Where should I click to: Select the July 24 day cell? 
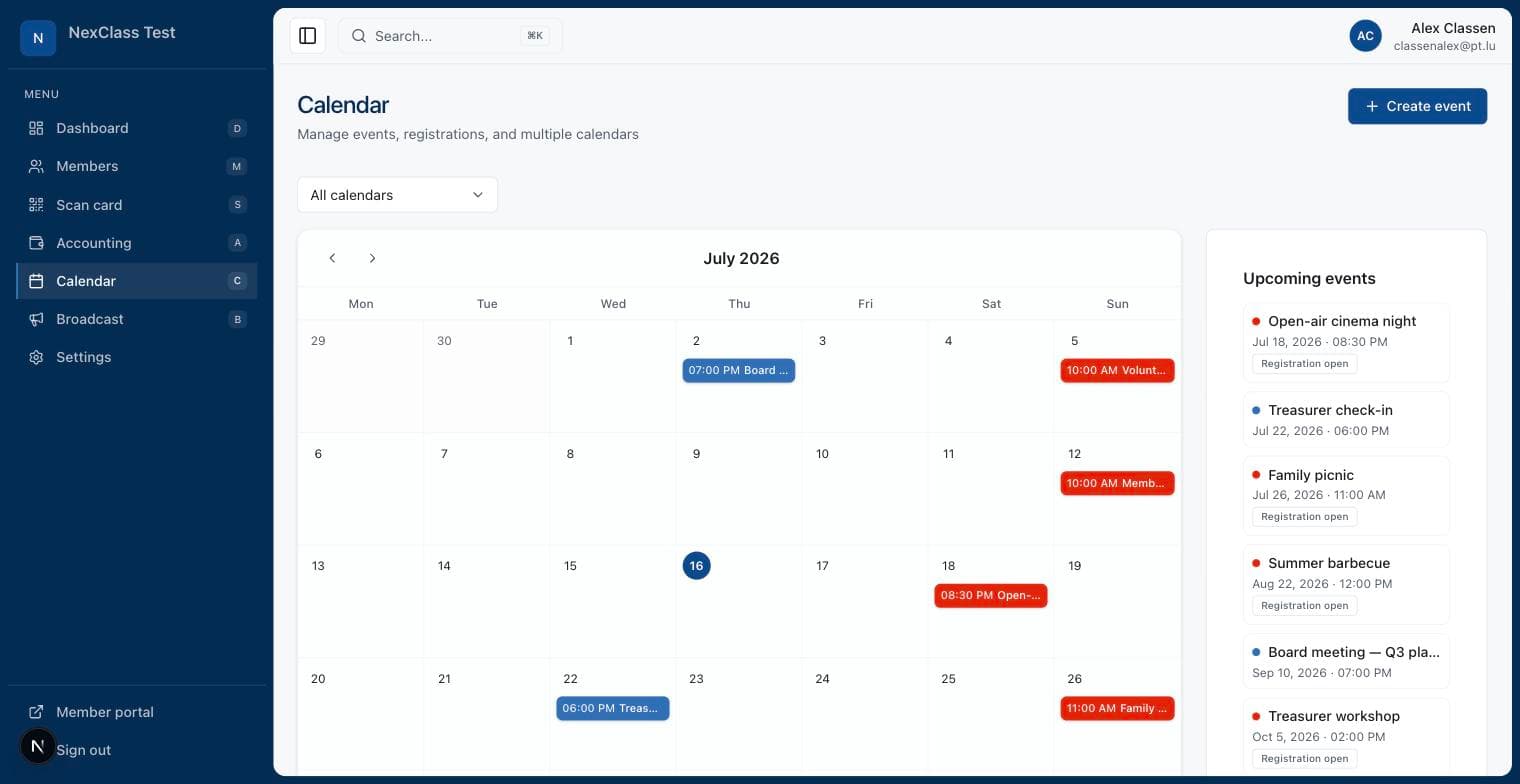[865, 715]
